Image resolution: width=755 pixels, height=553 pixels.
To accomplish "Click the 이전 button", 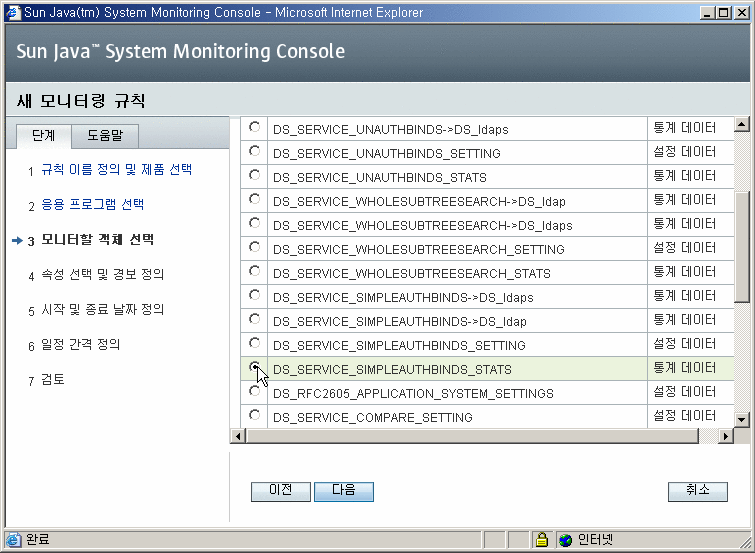I will [x=281, y=491].
